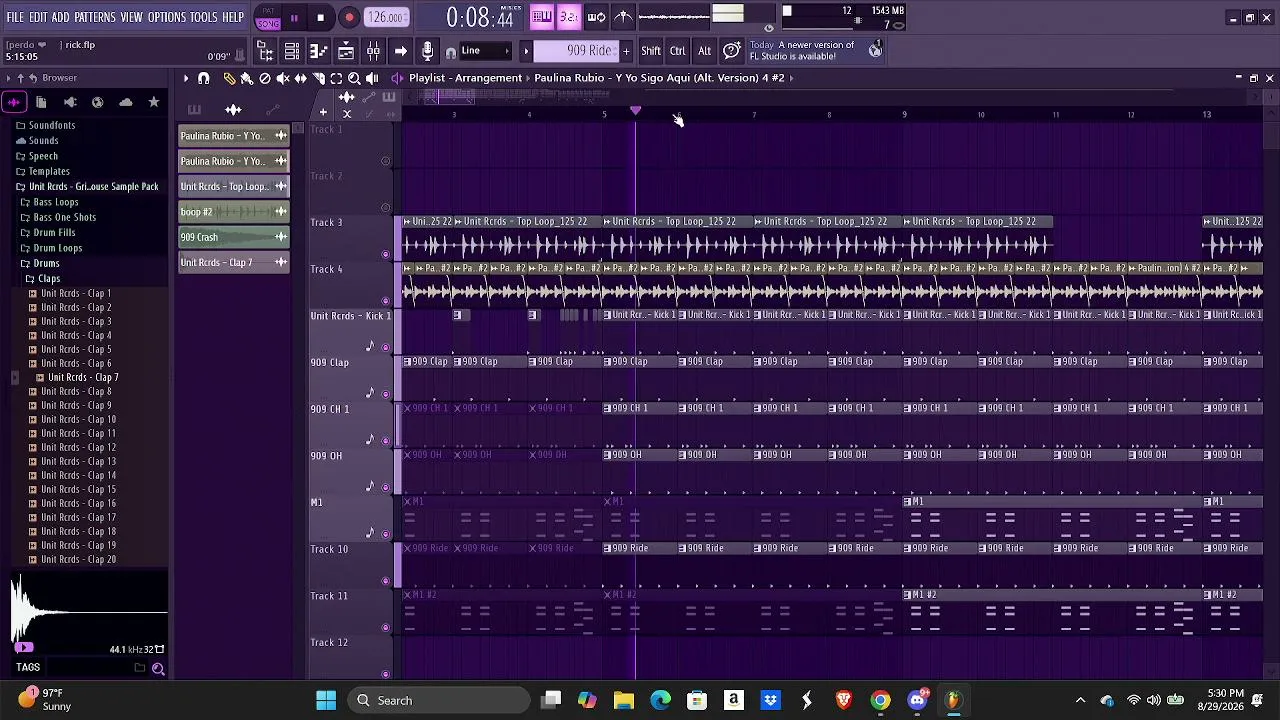Open the Mixer button in toolbar
The height and width of the screenshot is (720, 1280).
(373, 51)
